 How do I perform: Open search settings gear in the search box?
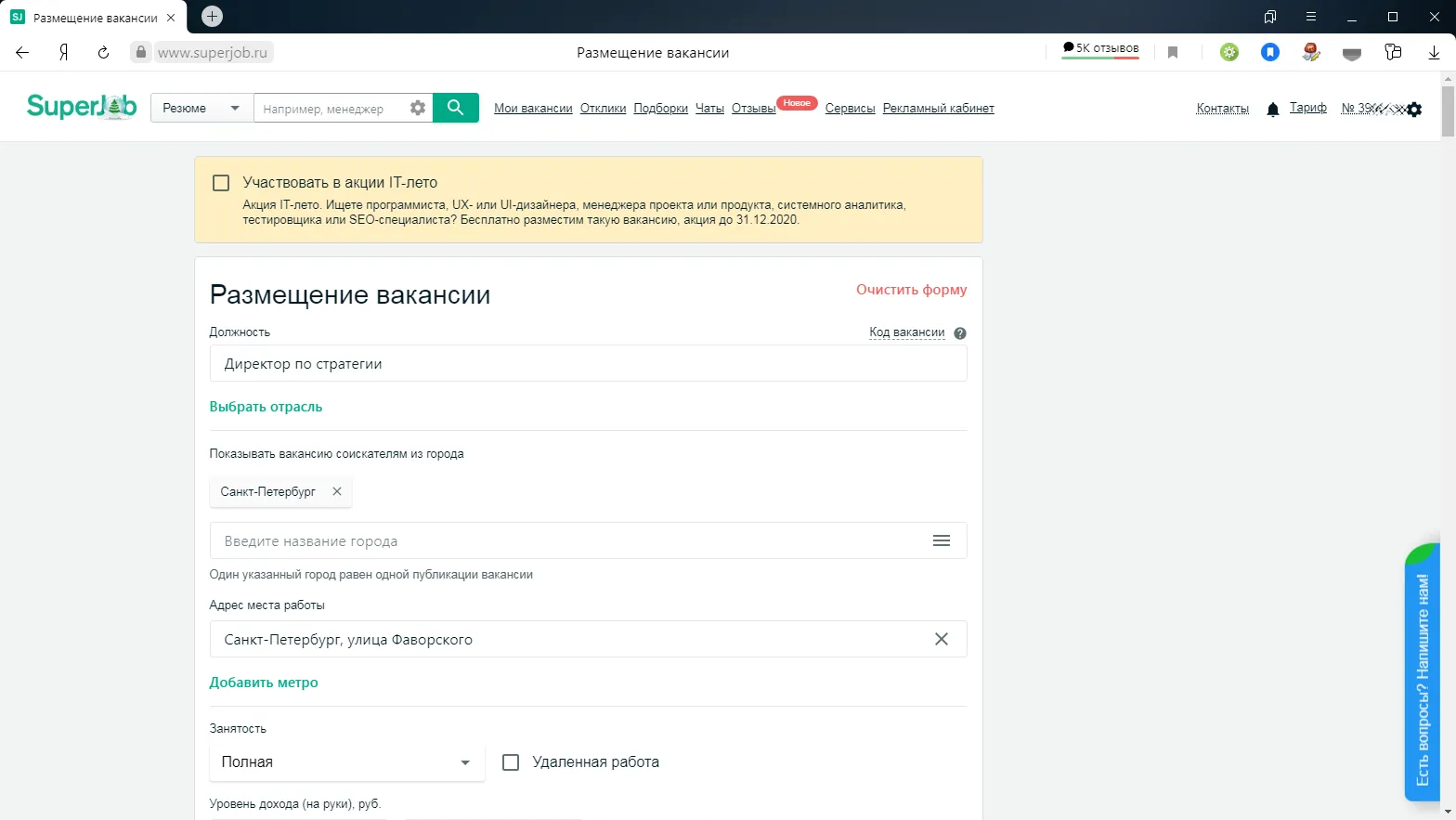tap(418, 108)
